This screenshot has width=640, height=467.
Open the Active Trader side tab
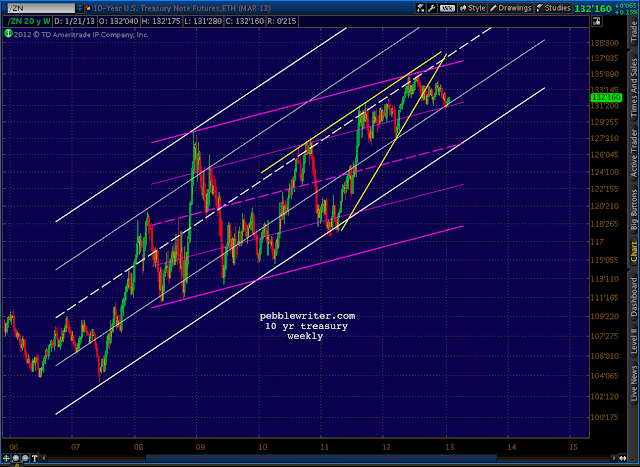[634, 153]
